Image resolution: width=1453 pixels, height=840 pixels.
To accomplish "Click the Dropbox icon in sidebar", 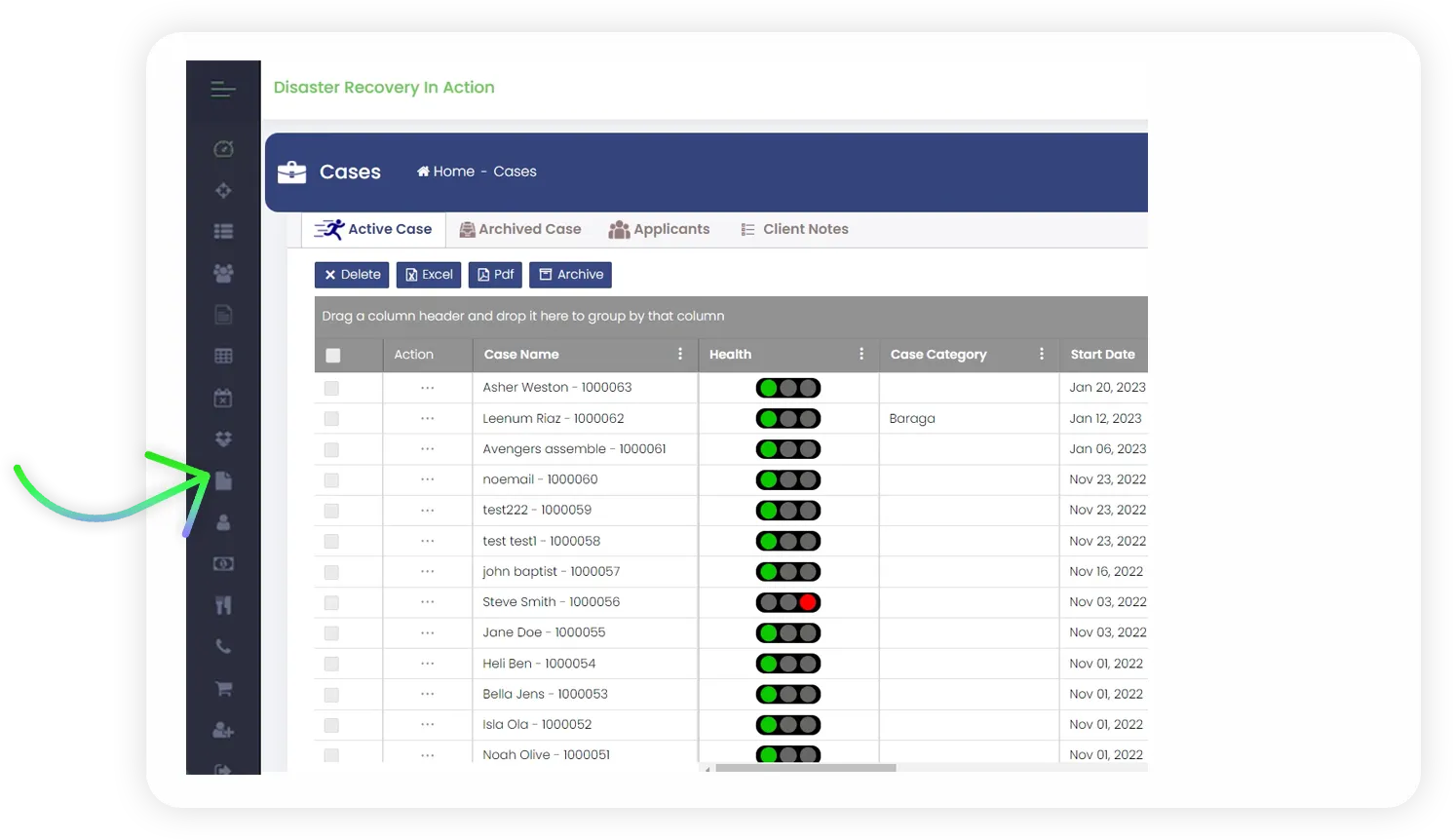I will [223, 439].
